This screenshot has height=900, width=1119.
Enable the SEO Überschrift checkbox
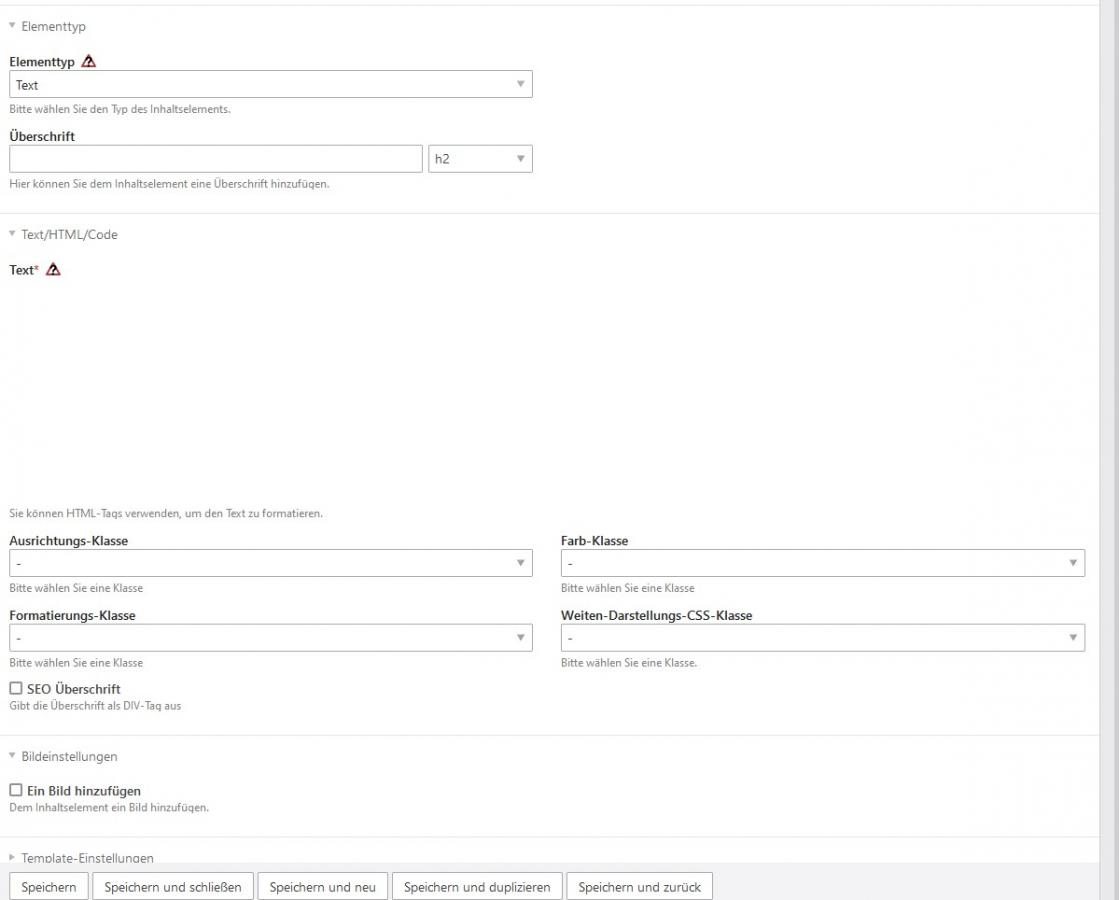(x=16, y=689)
